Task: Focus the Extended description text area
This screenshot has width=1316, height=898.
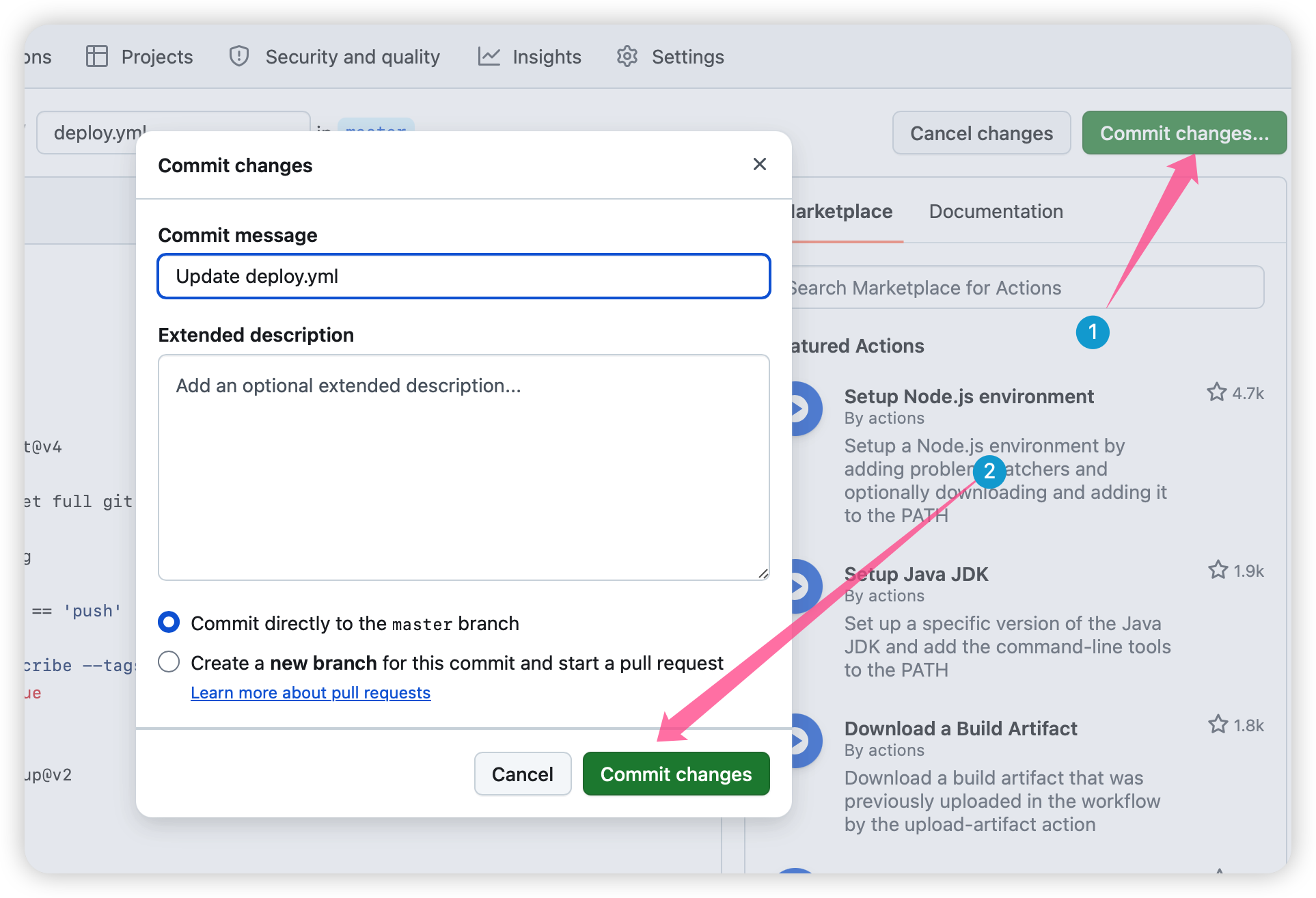Action: 463,467
